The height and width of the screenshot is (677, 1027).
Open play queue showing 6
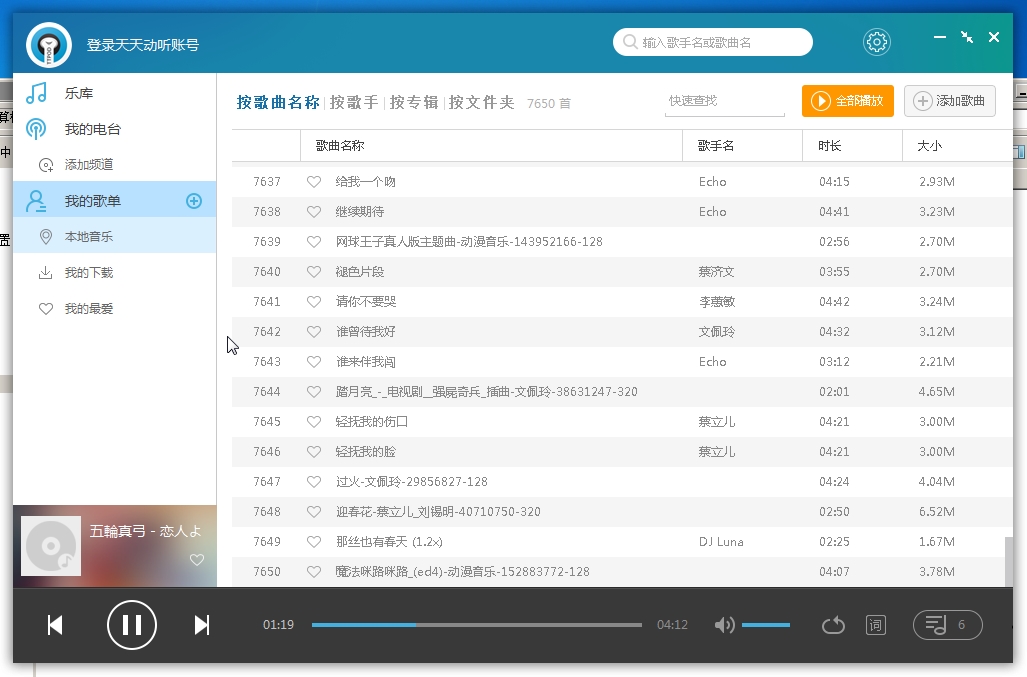tap(948, 625)
